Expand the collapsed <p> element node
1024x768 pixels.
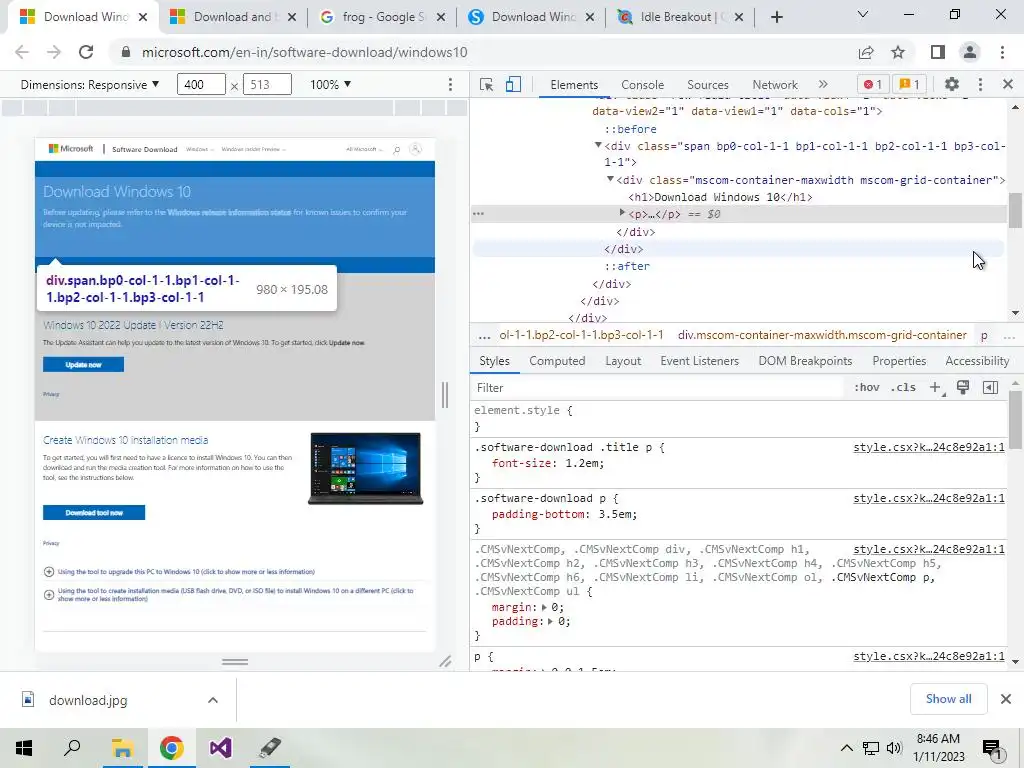point(622,213)
